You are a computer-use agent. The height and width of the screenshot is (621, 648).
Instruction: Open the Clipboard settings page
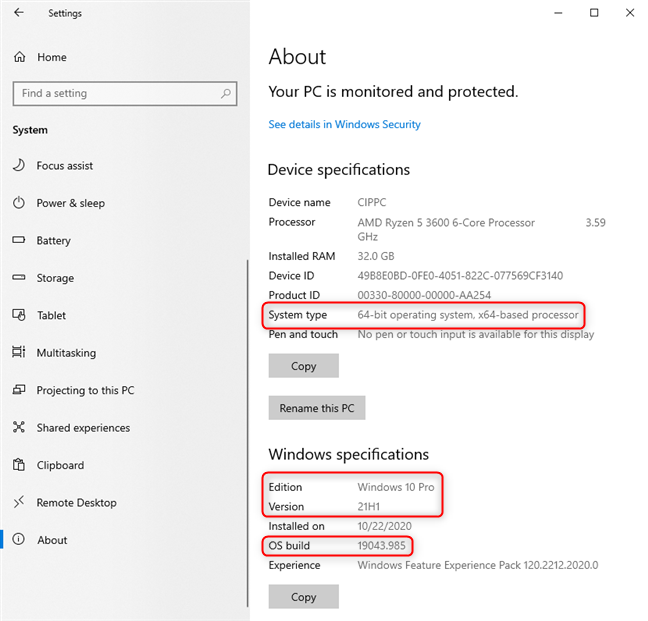click(60, 465)
